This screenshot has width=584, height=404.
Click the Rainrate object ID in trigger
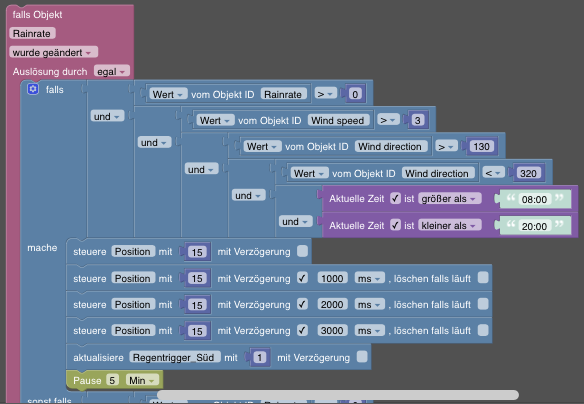[32, 33]
